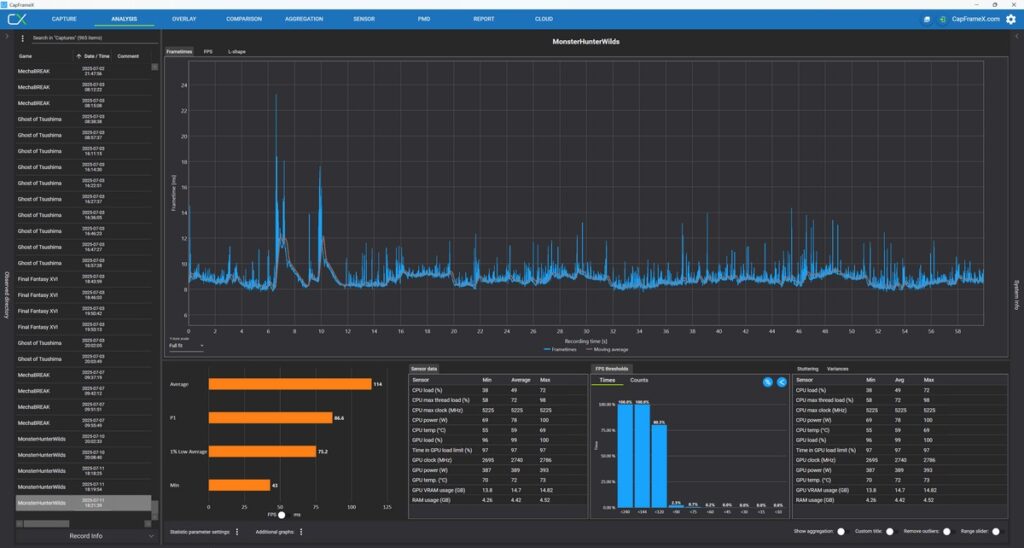The height and width of the screenshot is (548, 1024).
Task: Switch to the AGGREGATION tab
Action: pos(304,19)
